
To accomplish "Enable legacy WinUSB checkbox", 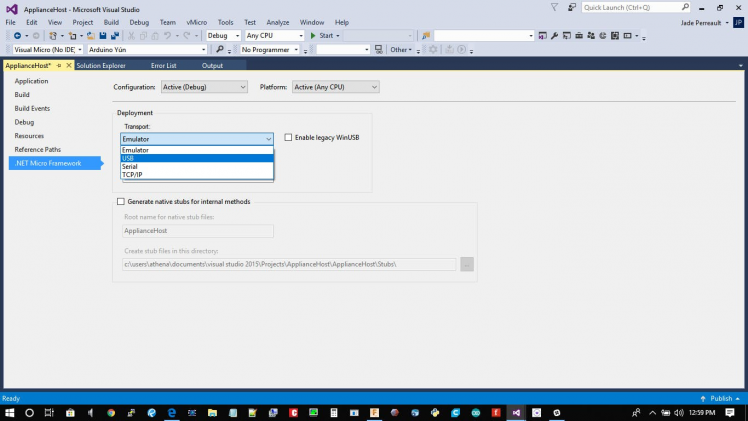I will point(289,138).
